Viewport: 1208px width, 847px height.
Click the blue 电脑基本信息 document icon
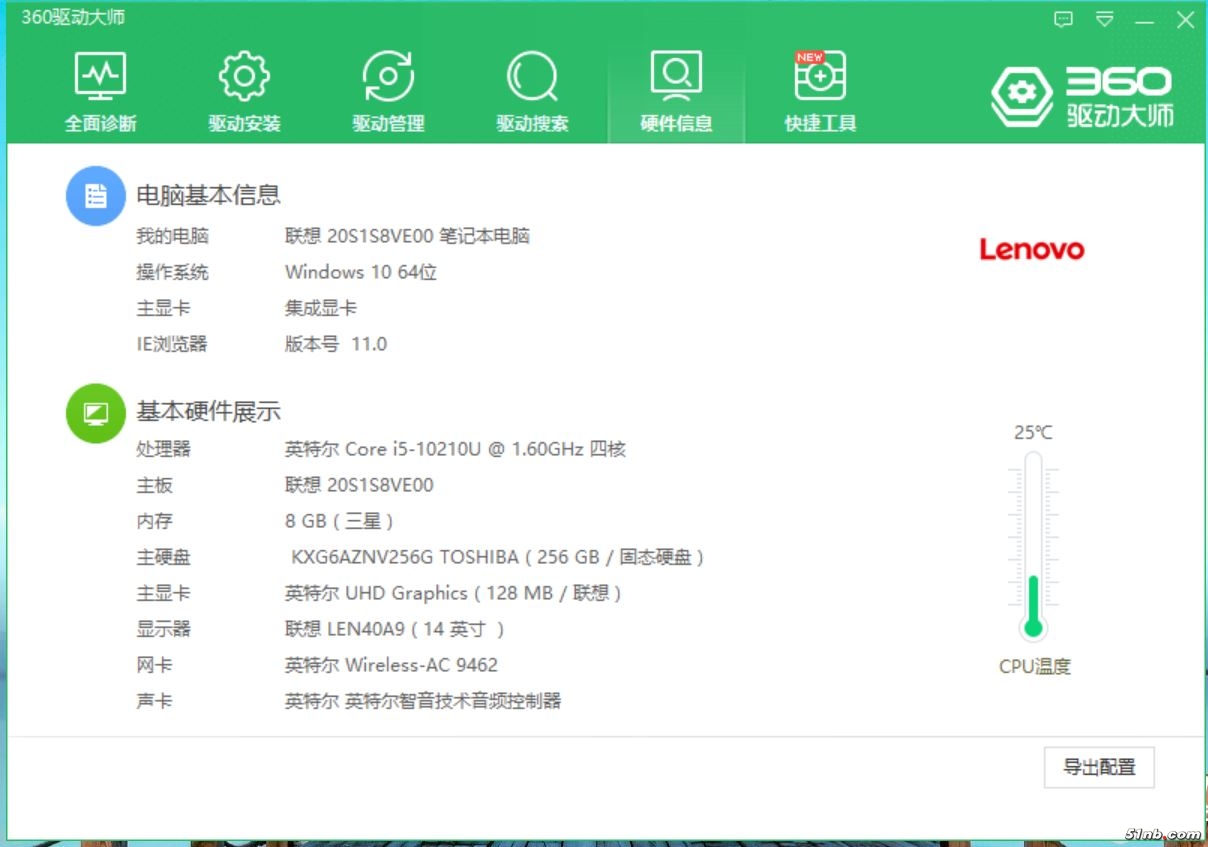pyautogui.click(x=95, y=196)
